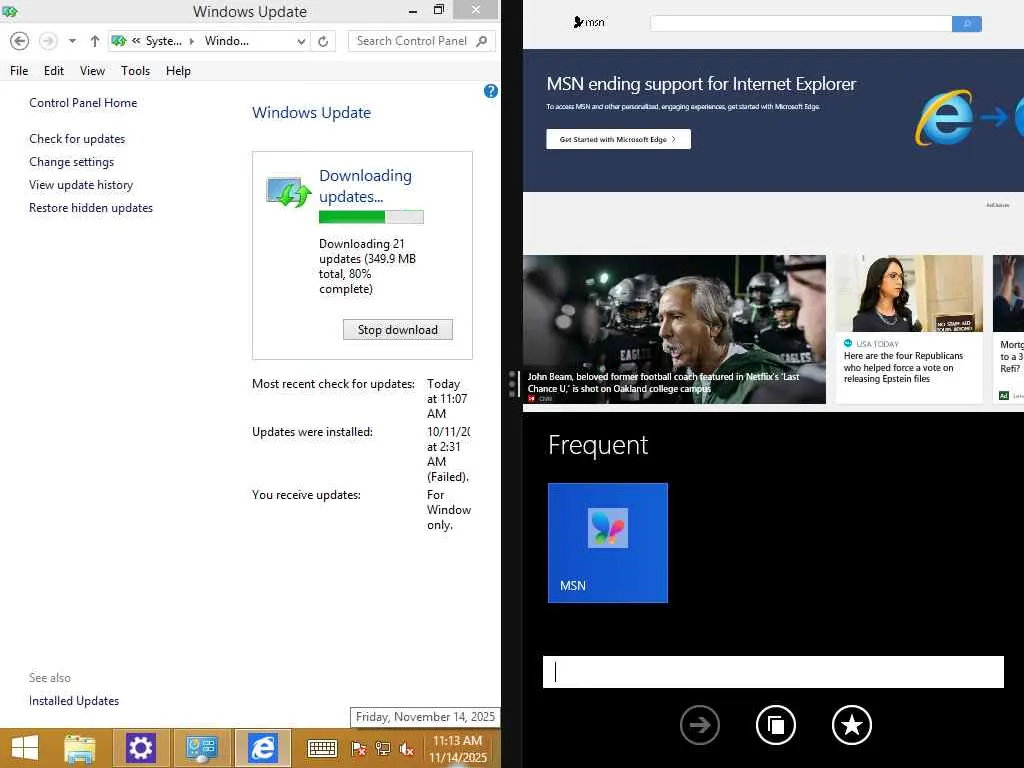Click the update download progress bar

coord(371,217)
